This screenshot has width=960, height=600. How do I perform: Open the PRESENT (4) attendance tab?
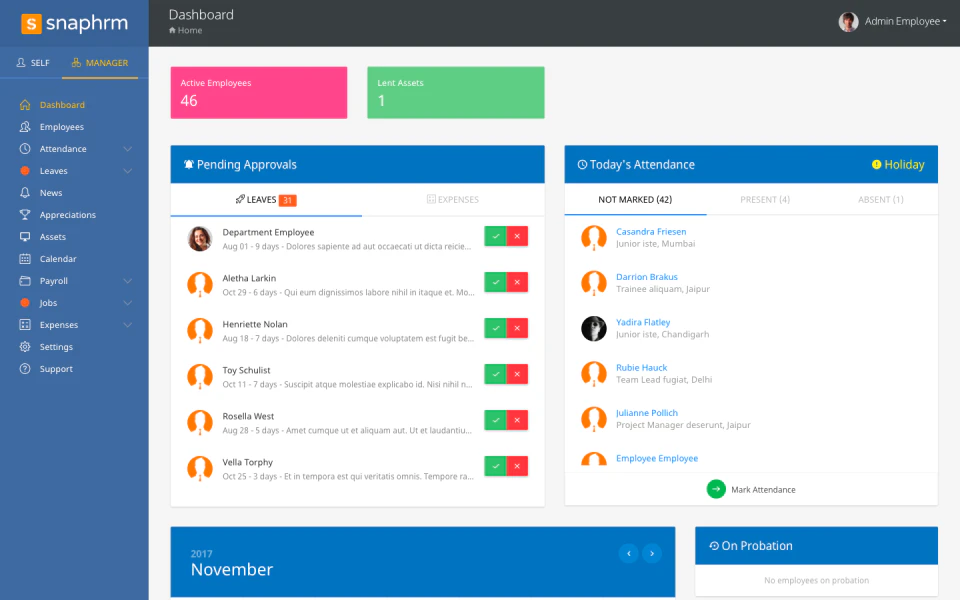[x=765, y=199]
